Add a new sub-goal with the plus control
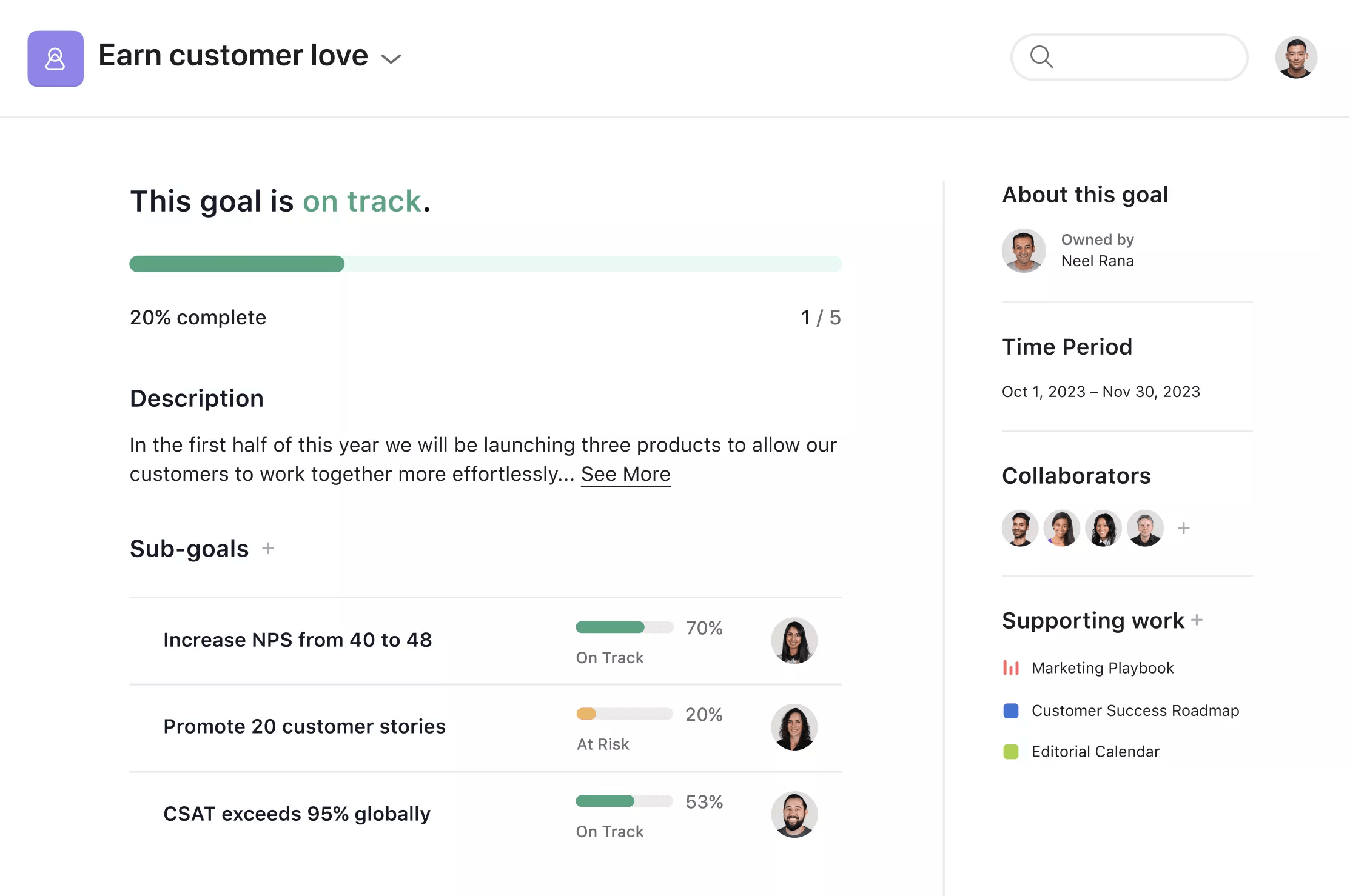The width and height of the screenshot is (1350, 896). click(267, 548)
